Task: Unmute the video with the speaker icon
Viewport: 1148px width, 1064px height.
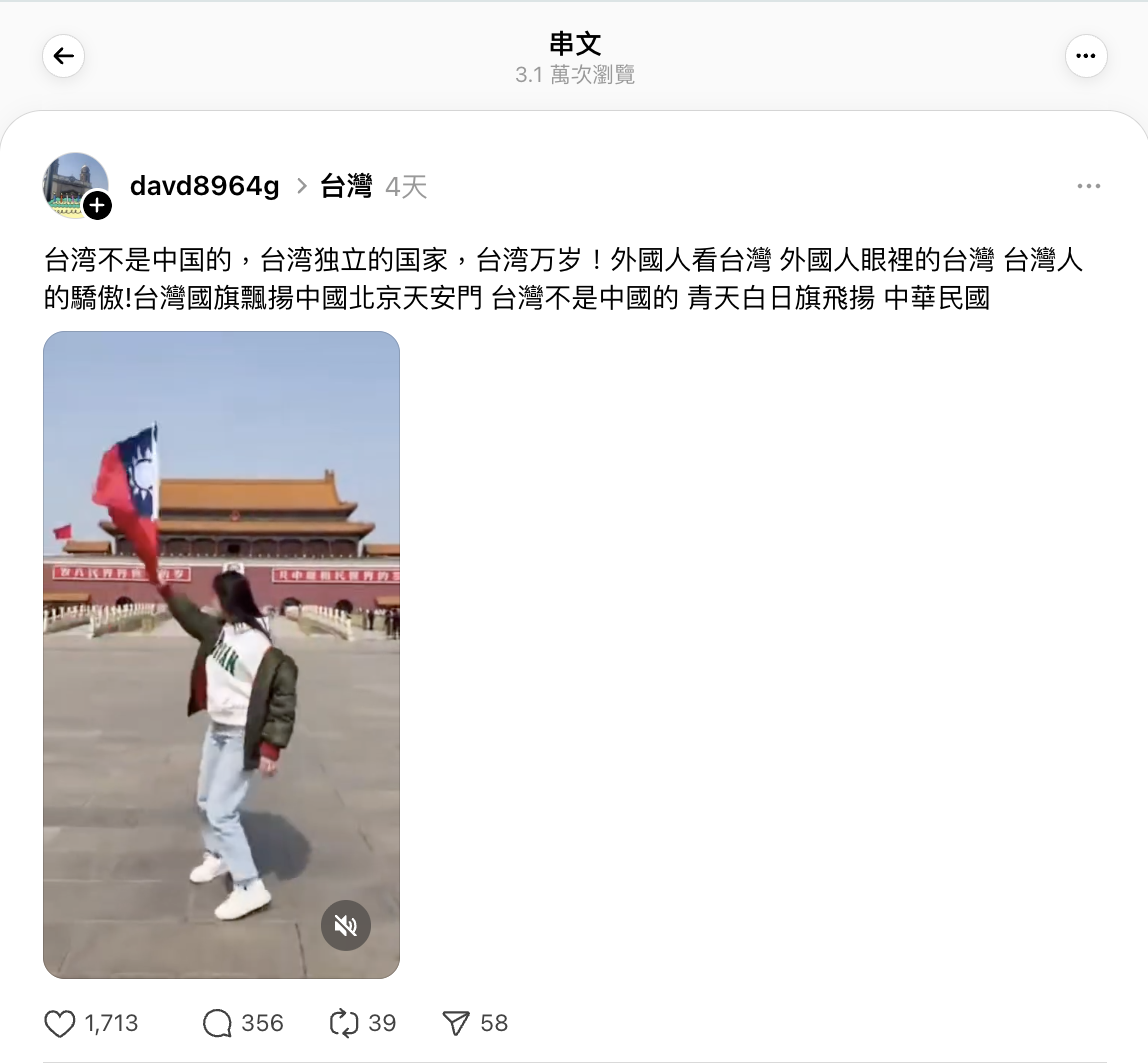Action: pyautogui.click(x=346, y=926)
